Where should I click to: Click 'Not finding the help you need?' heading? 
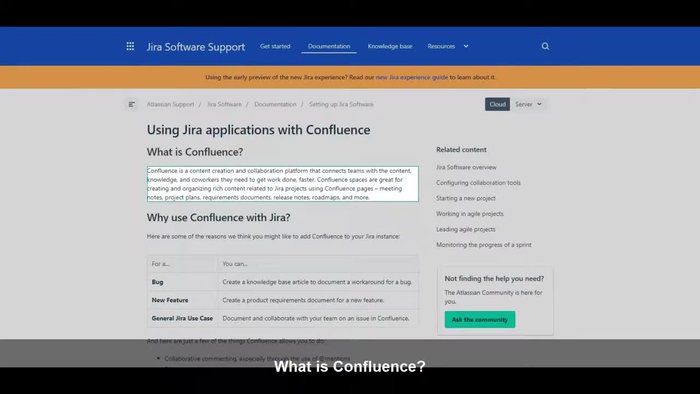pos(494,278)
